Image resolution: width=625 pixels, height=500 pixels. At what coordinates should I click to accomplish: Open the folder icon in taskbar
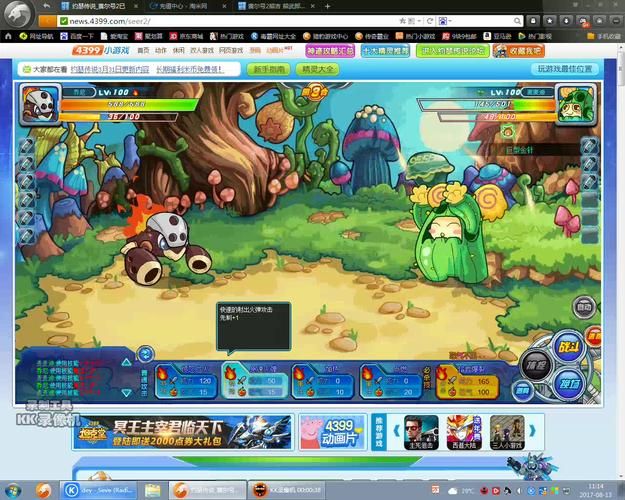tap(152, 490)
